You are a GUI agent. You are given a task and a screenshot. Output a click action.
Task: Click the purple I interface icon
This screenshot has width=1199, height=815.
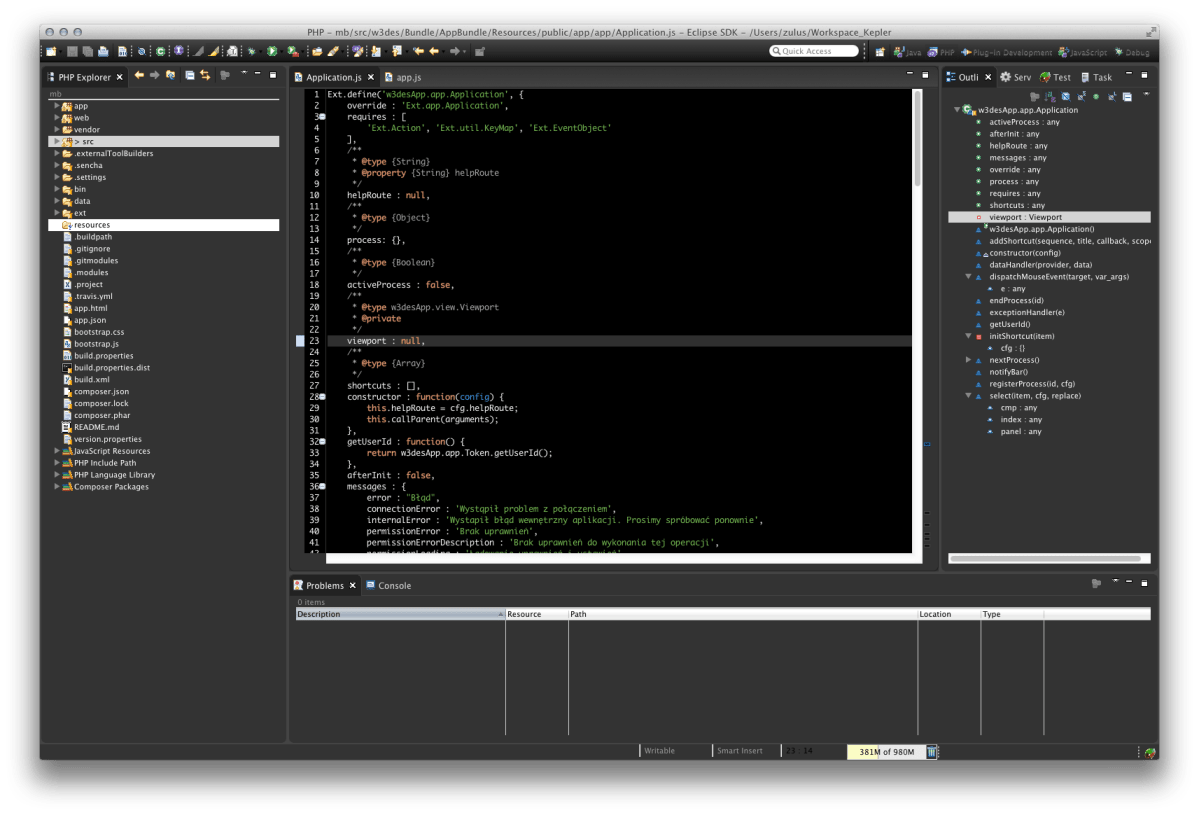(178, 51)
